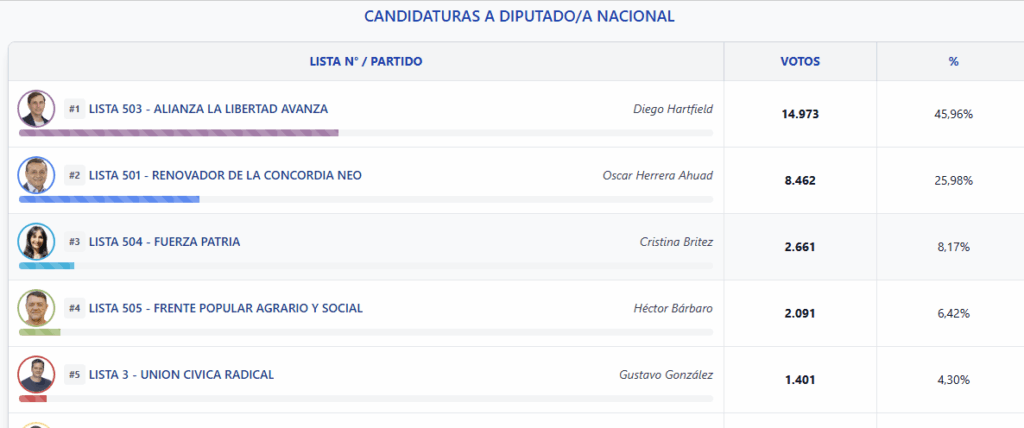Screen dimensions: 1024x428
Task: Open Lista 505 Frente Popular Agrario y Social
Action: tap(226, 308)
